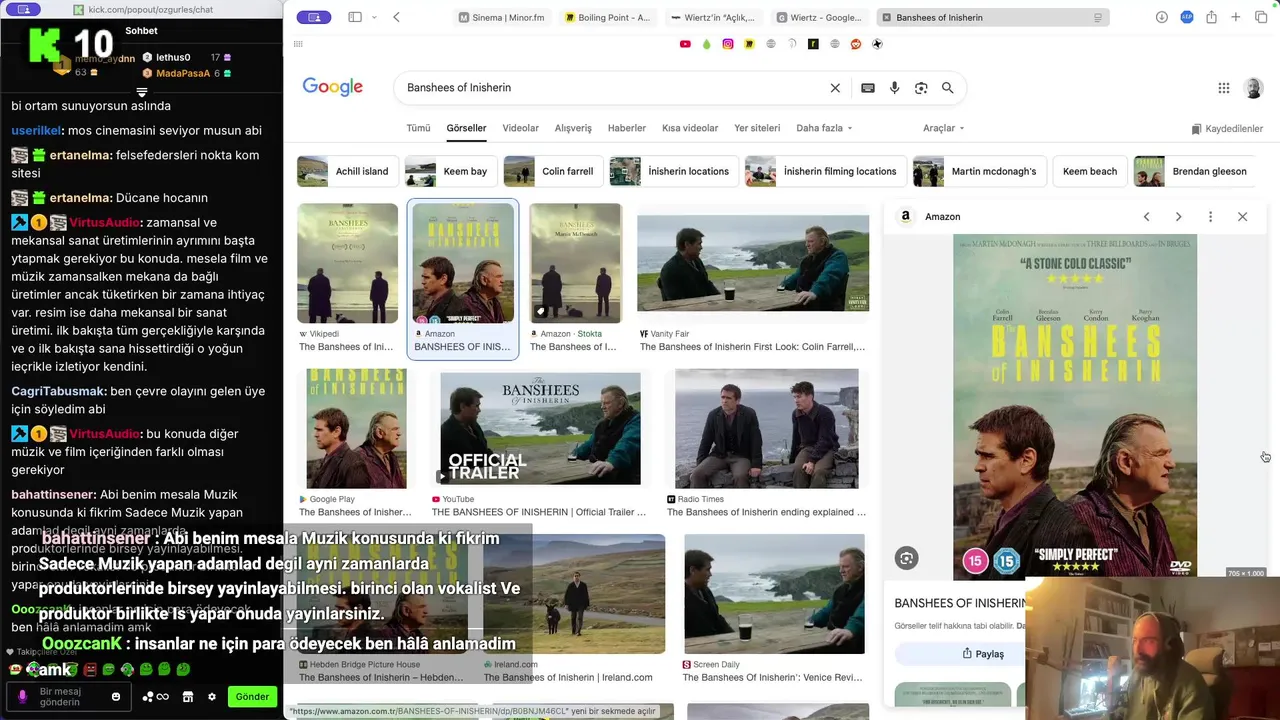
Task: Switch to the Videolar tab
Action: pos(520,128)
